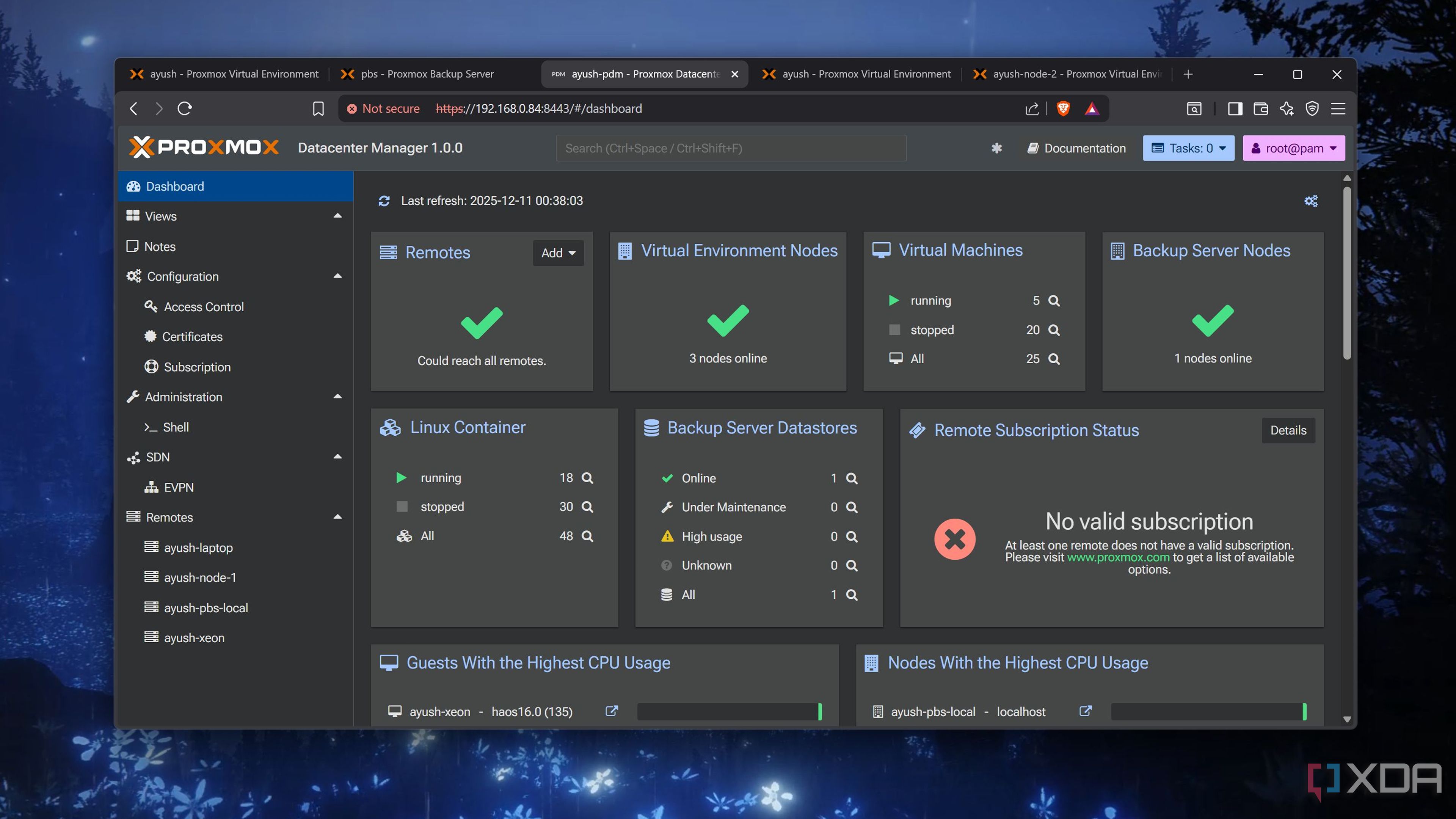This screenshot has width=1456, height=819.
Task: Search High usage datastores magnifier
Action: (852, 537)
